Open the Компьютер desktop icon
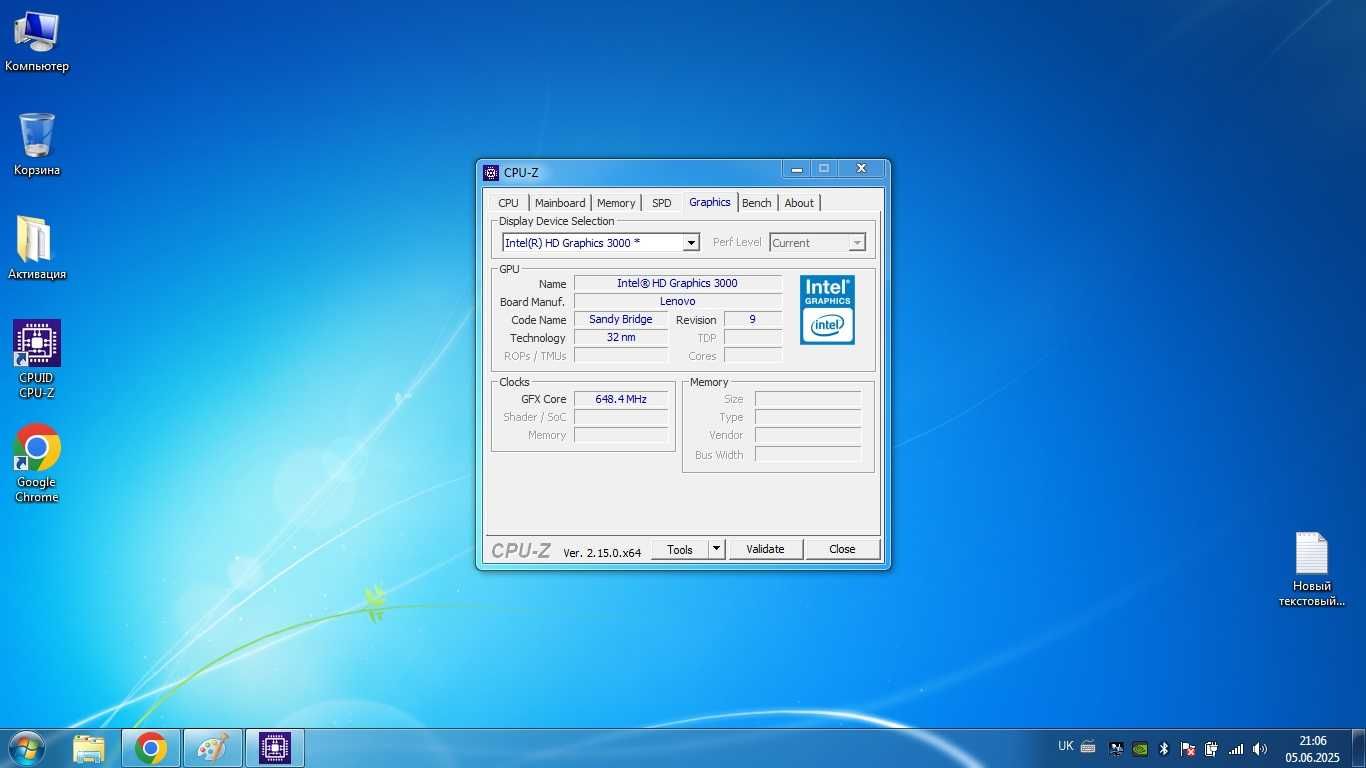Image resolution: width=1366 pixels, height=768 pixels. (37, 42)
